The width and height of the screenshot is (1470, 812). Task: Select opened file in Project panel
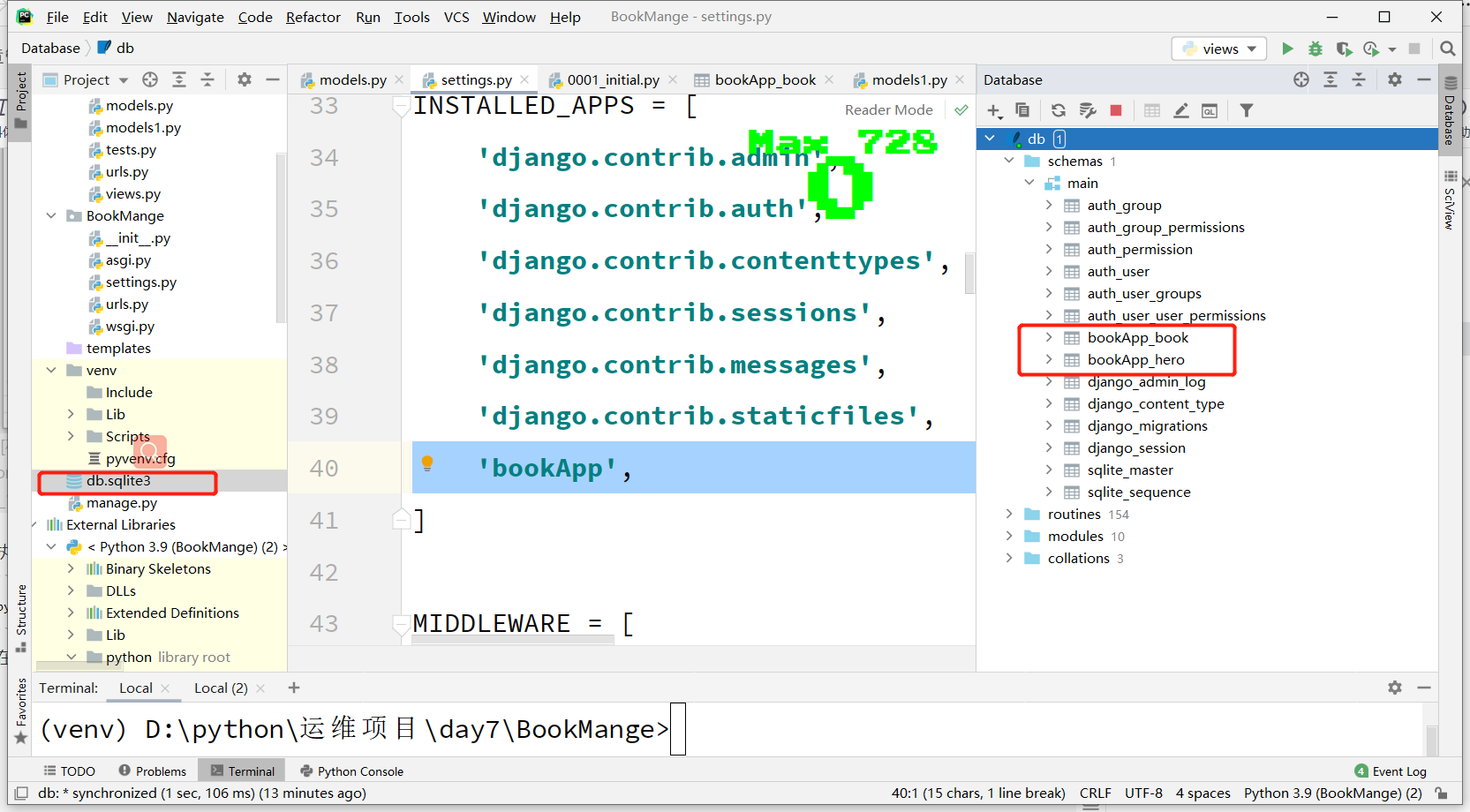click(150, 79)
